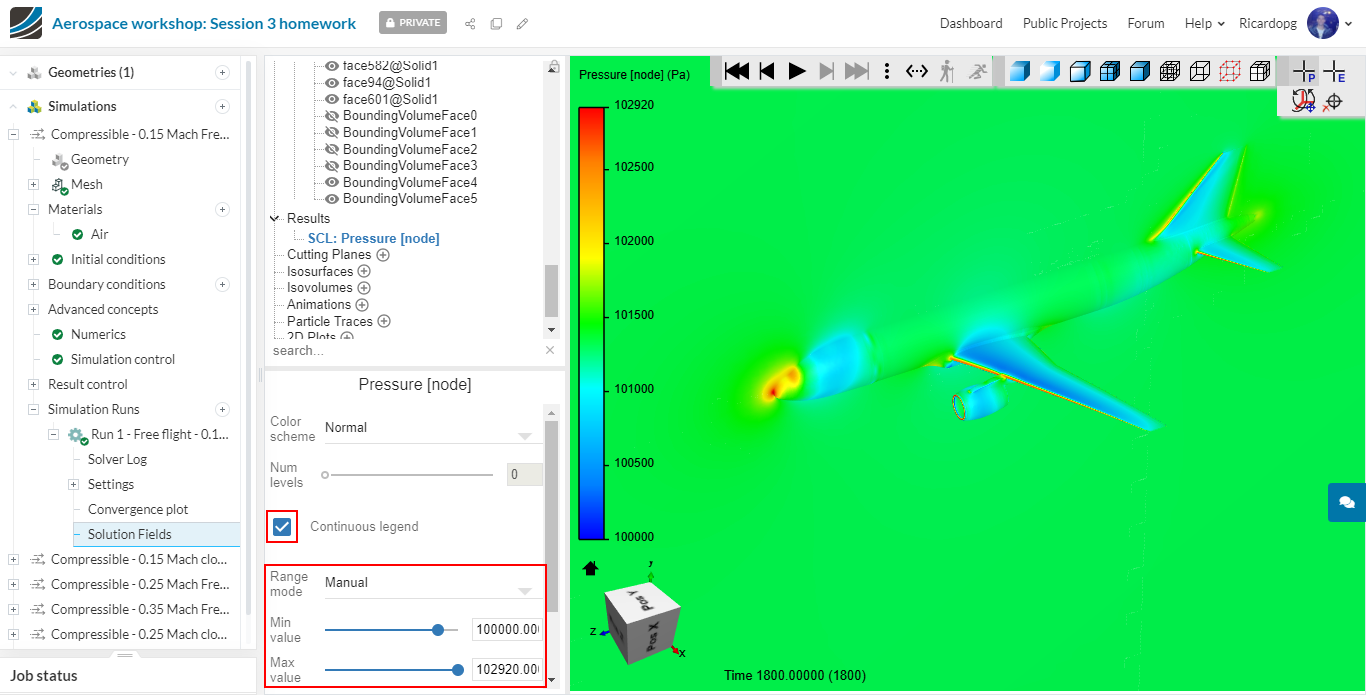
Task: Select the light smooth-shaded cube render mode
Action: 1049,71
